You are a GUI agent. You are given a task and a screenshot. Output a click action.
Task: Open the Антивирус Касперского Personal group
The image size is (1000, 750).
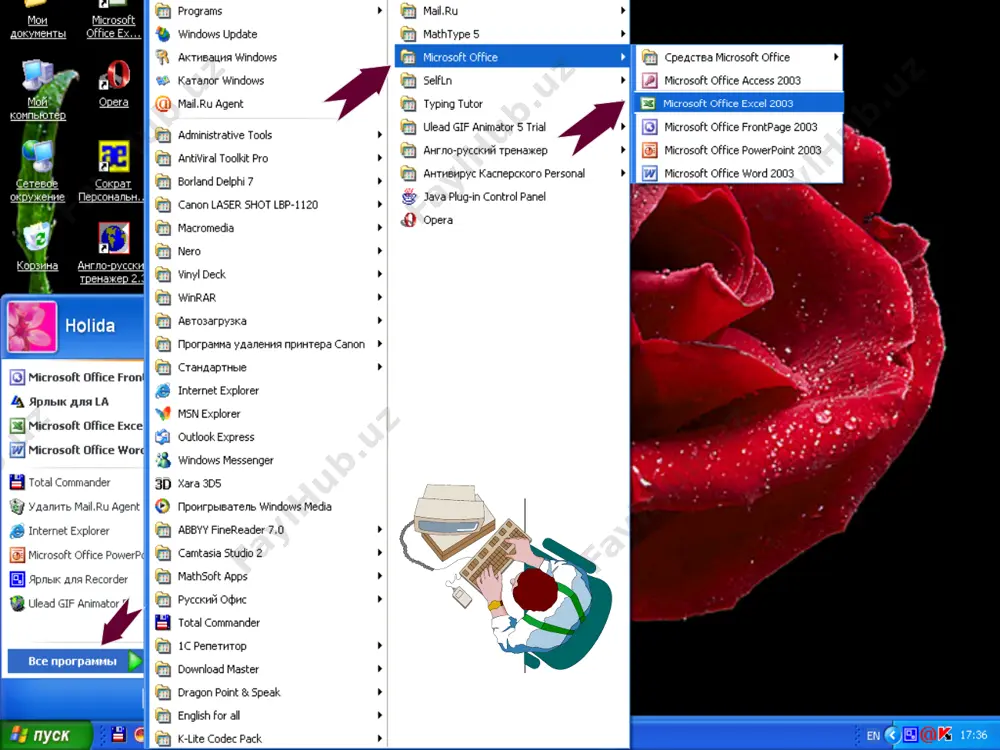[512, 173]
